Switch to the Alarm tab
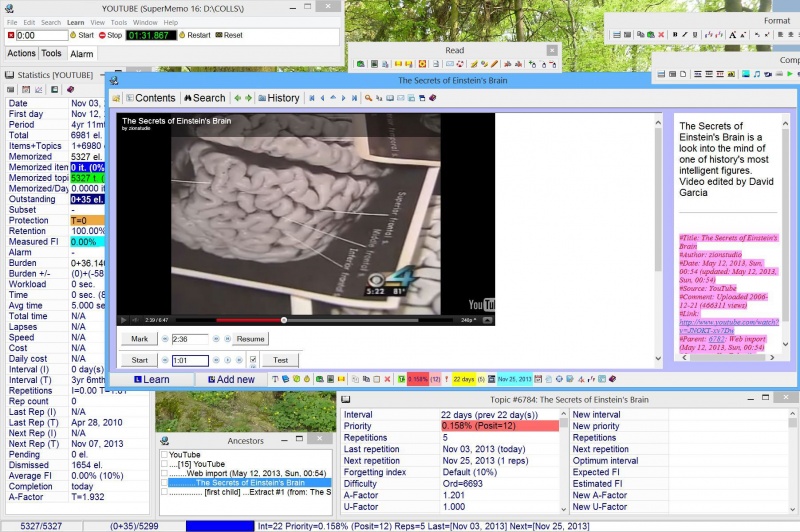The image size is (800, 532). pos(82,54)
